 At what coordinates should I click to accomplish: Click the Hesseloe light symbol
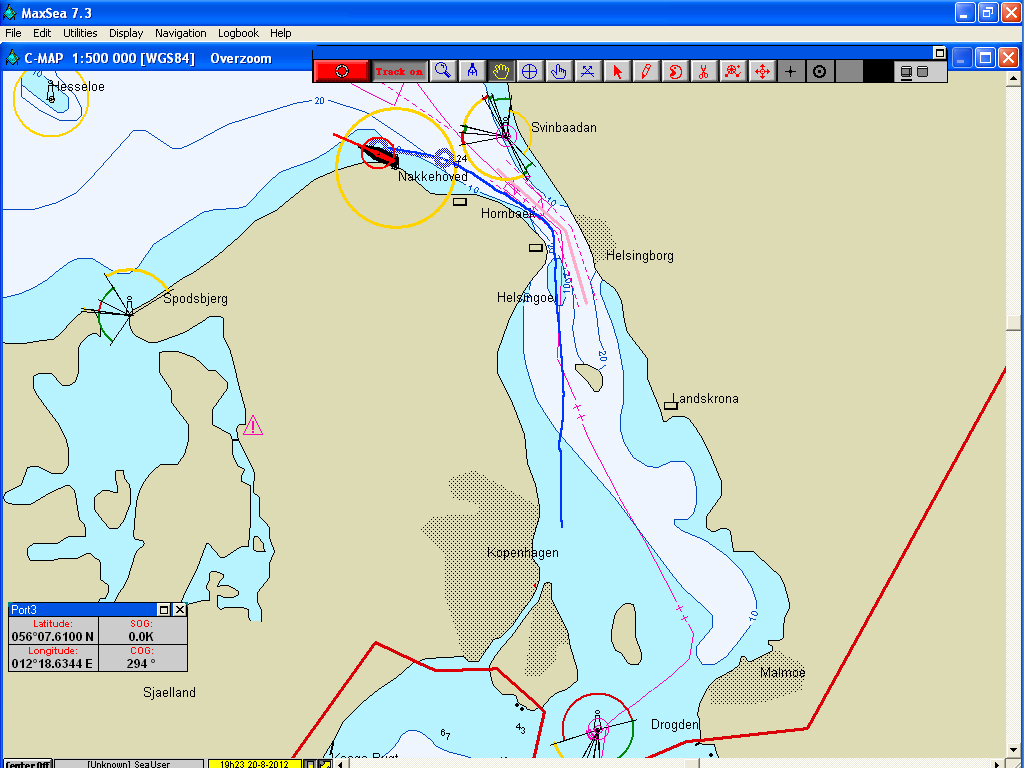50,92
